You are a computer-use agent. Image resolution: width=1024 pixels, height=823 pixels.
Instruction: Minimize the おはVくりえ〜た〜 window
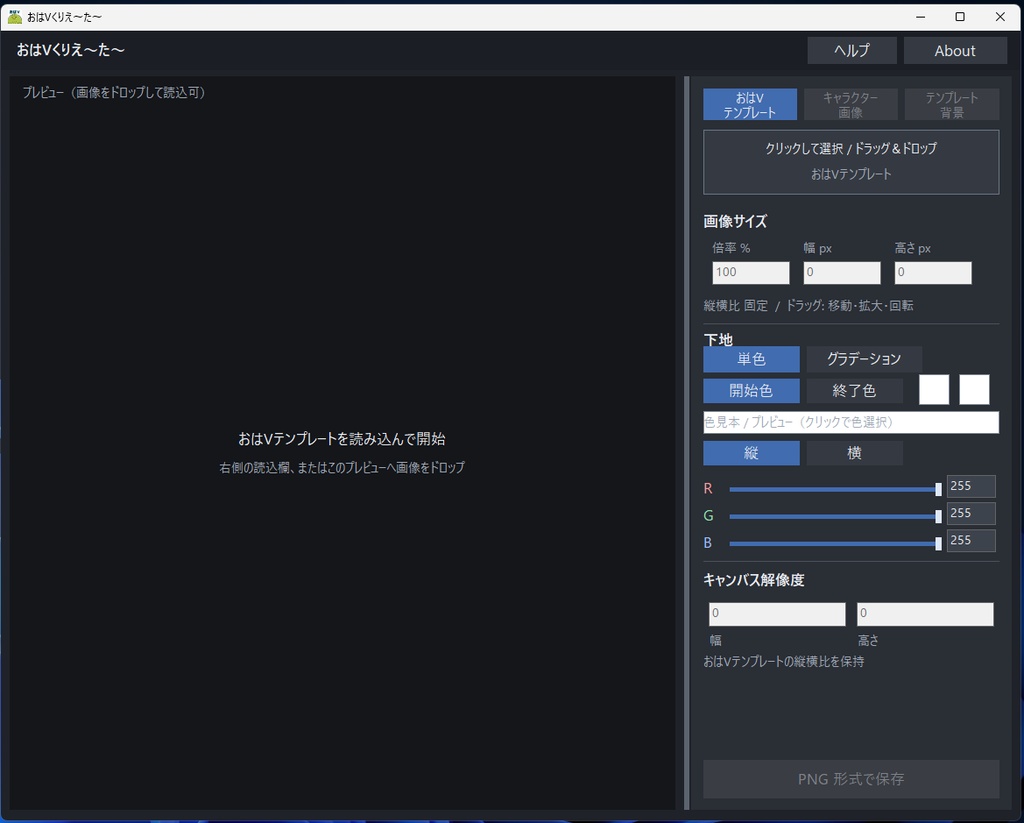click(x=920, y=16)
